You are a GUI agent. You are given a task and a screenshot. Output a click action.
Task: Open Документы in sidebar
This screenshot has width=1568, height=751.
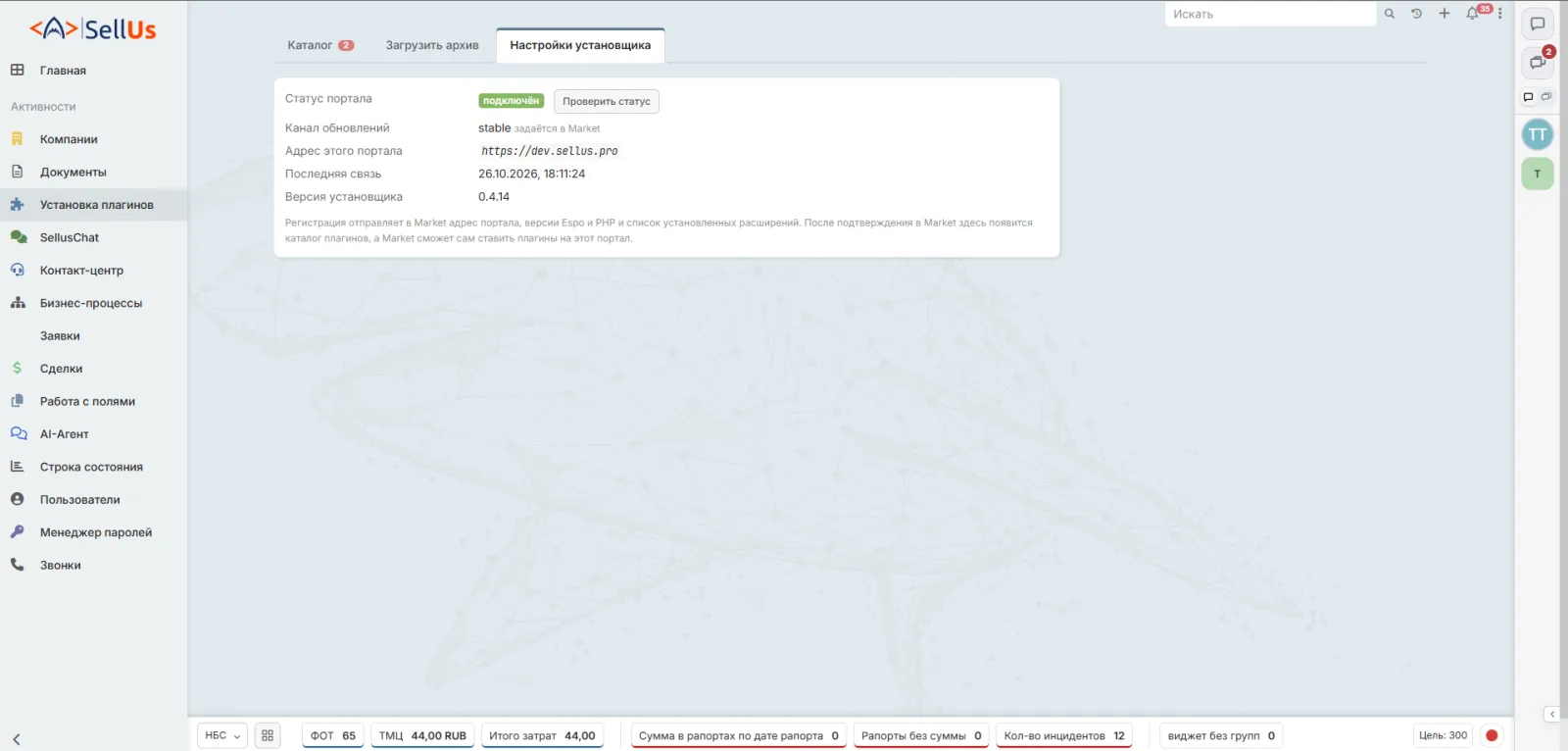tap(73, 172)
